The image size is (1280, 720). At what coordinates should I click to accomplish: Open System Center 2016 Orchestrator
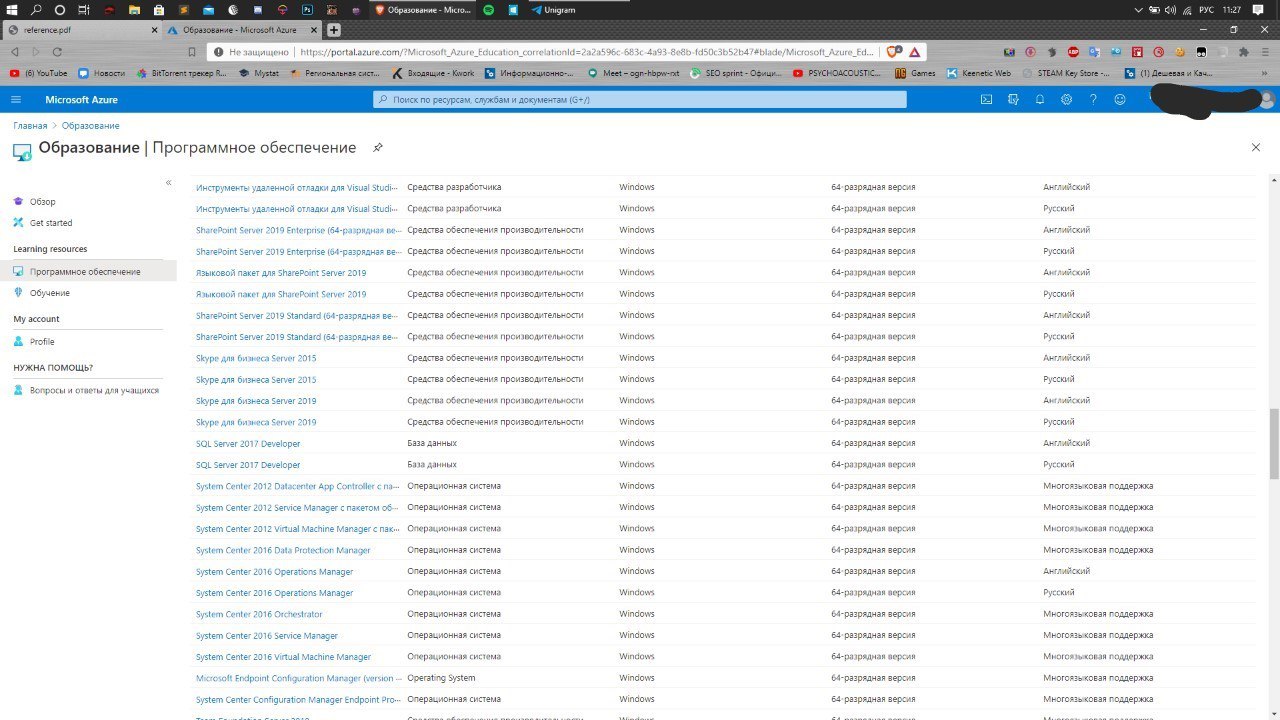pyautogui.click(x=259, y=614)
